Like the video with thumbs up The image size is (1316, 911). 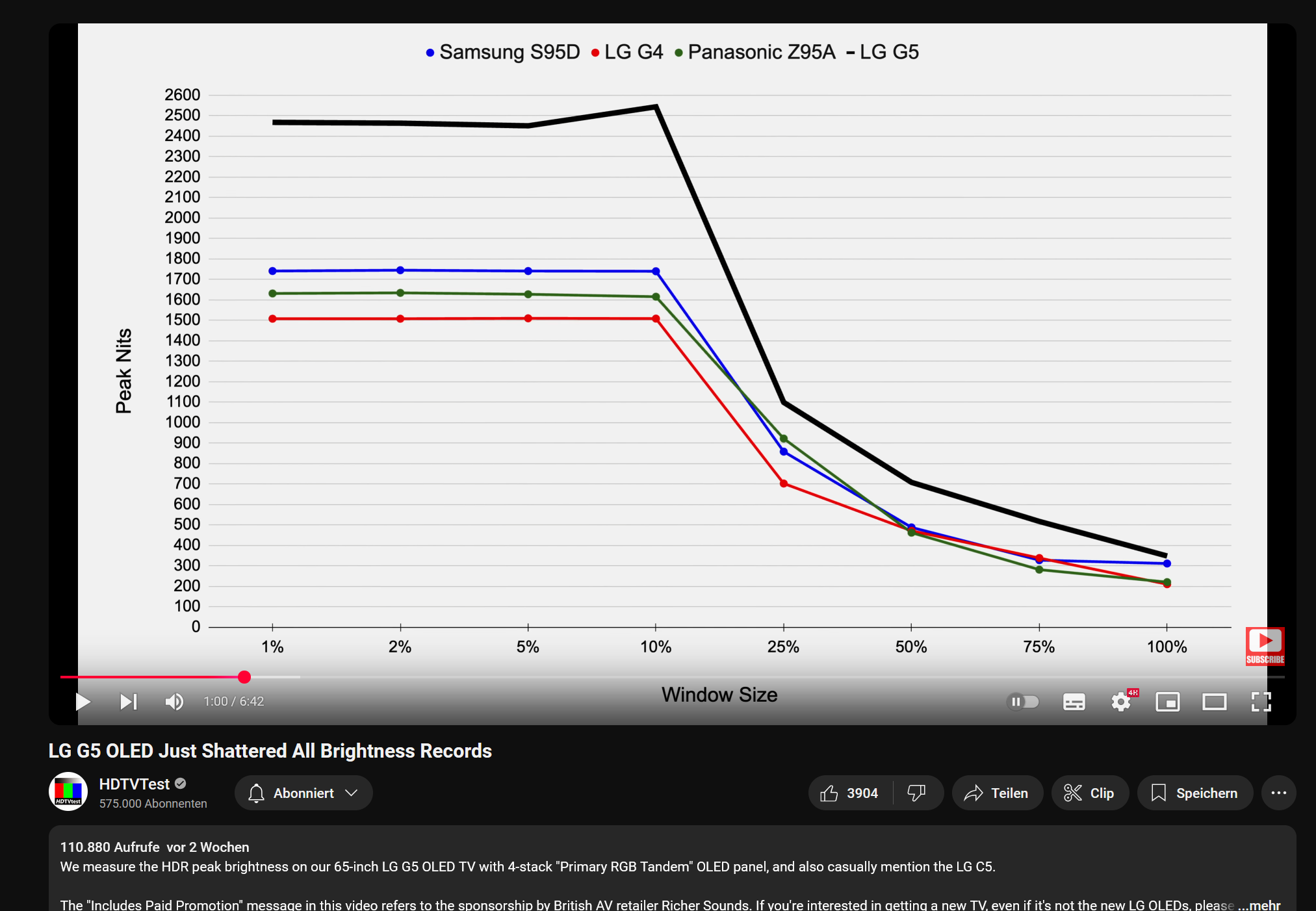tap(850, 793)
